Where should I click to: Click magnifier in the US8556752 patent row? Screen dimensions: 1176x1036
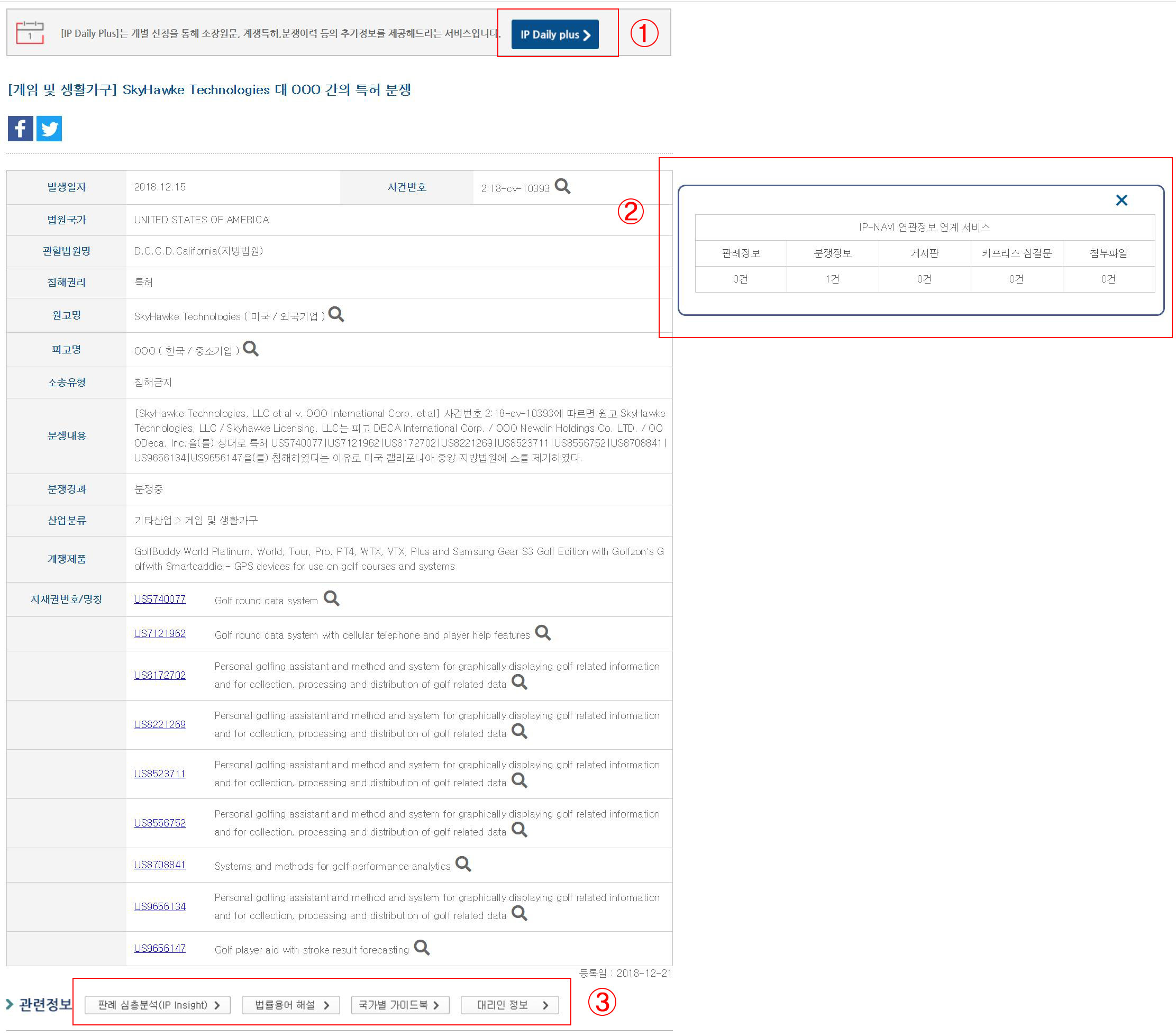(x=519, y=830)
